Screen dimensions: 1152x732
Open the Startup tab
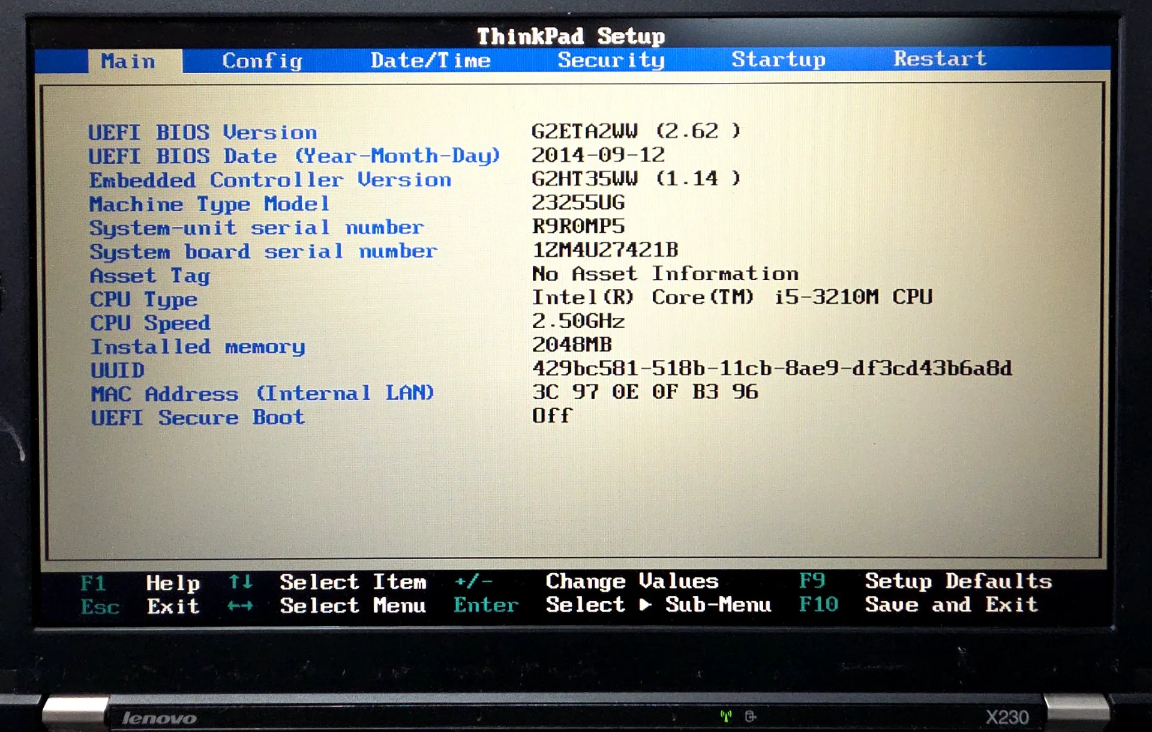tap(778, 60)
